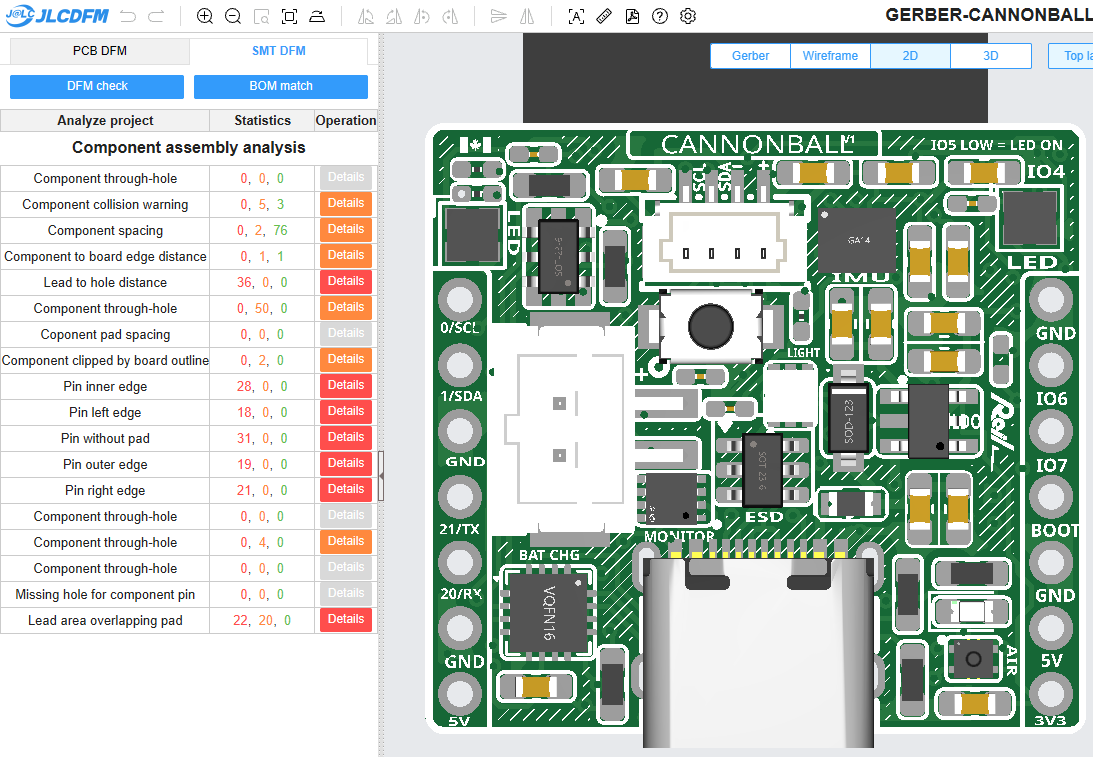Click the Statistics column header
Screen dimensions: 1093x757
tap(262, 121)
